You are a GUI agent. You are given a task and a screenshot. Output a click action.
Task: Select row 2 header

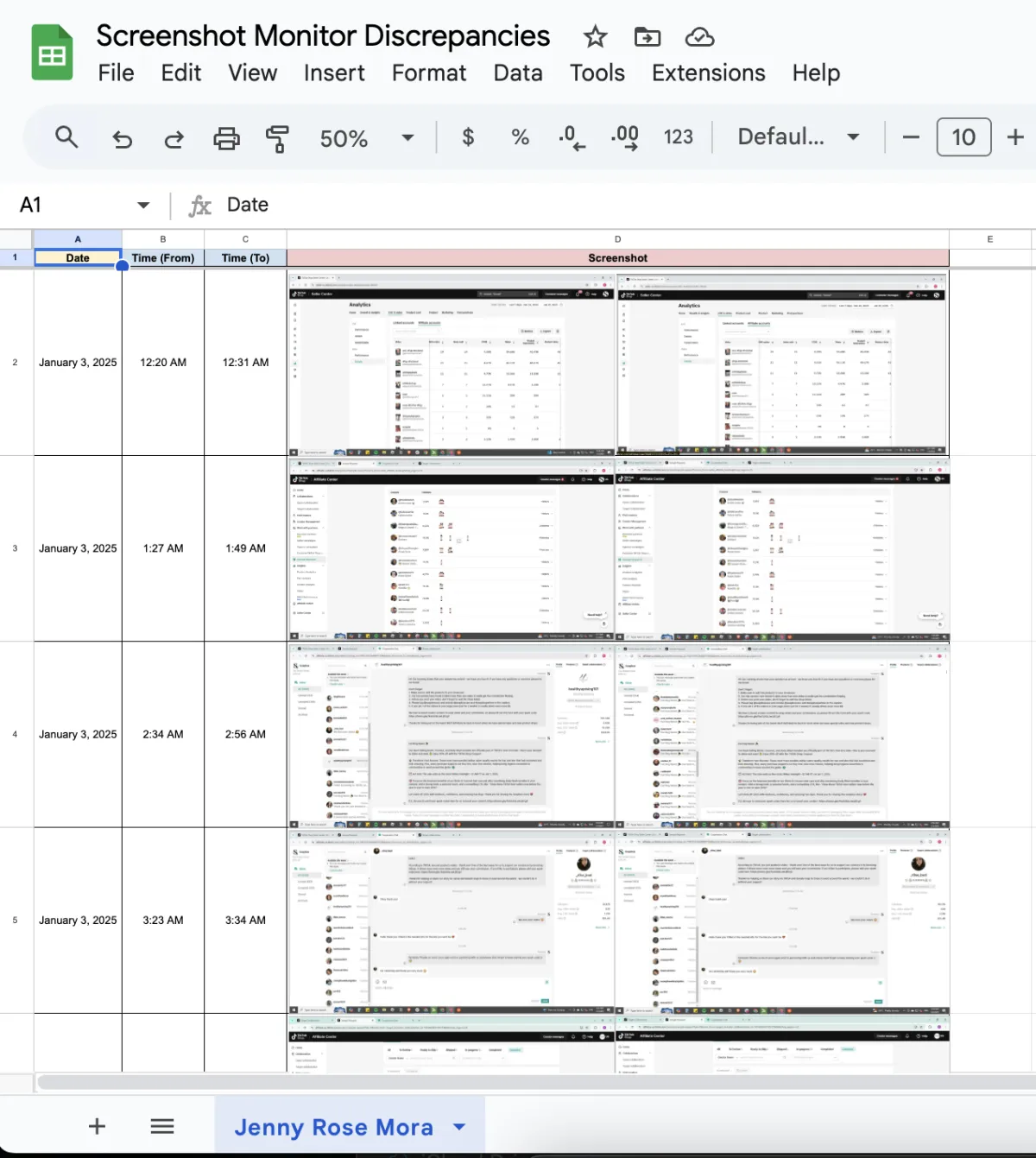[16, 363]
